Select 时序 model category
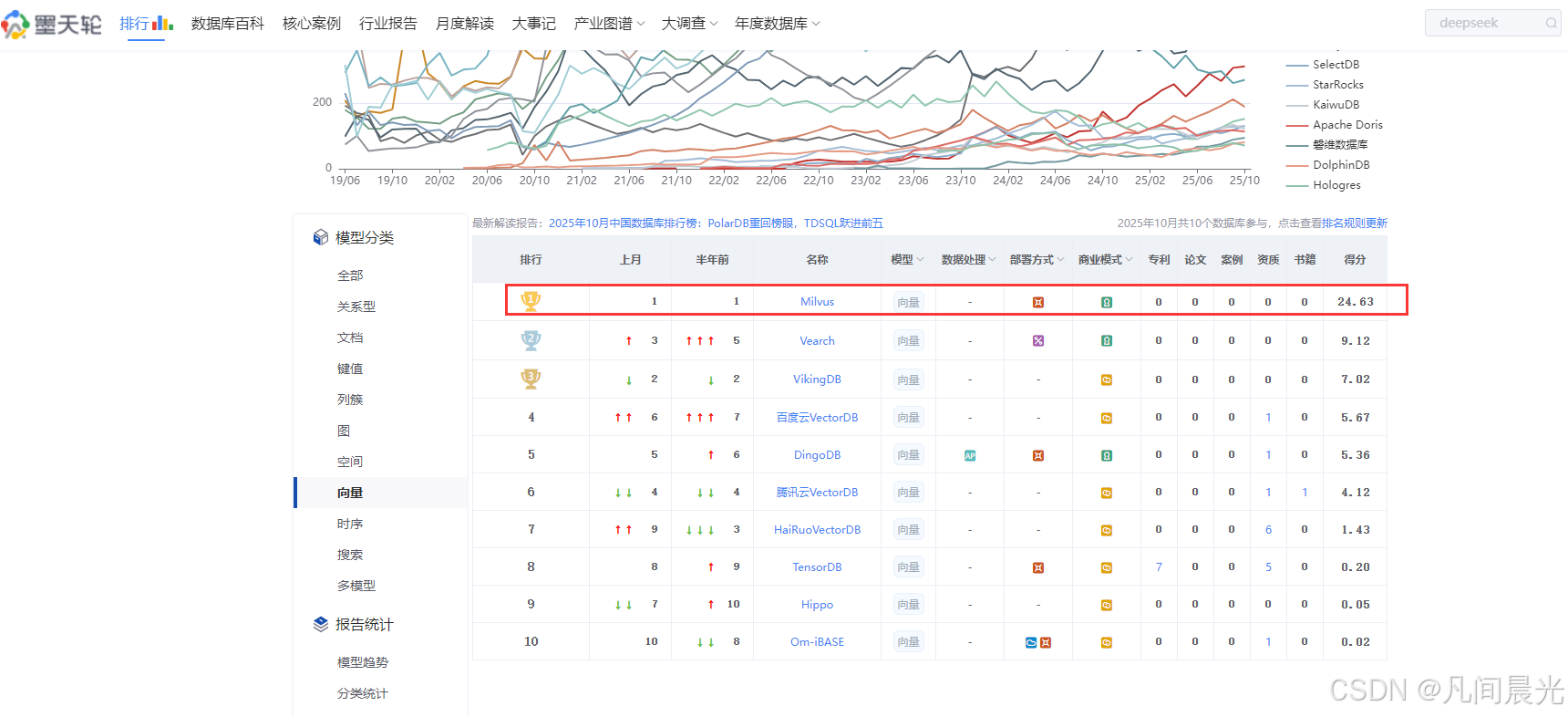 pyautogui.click(x=350, y=524)
